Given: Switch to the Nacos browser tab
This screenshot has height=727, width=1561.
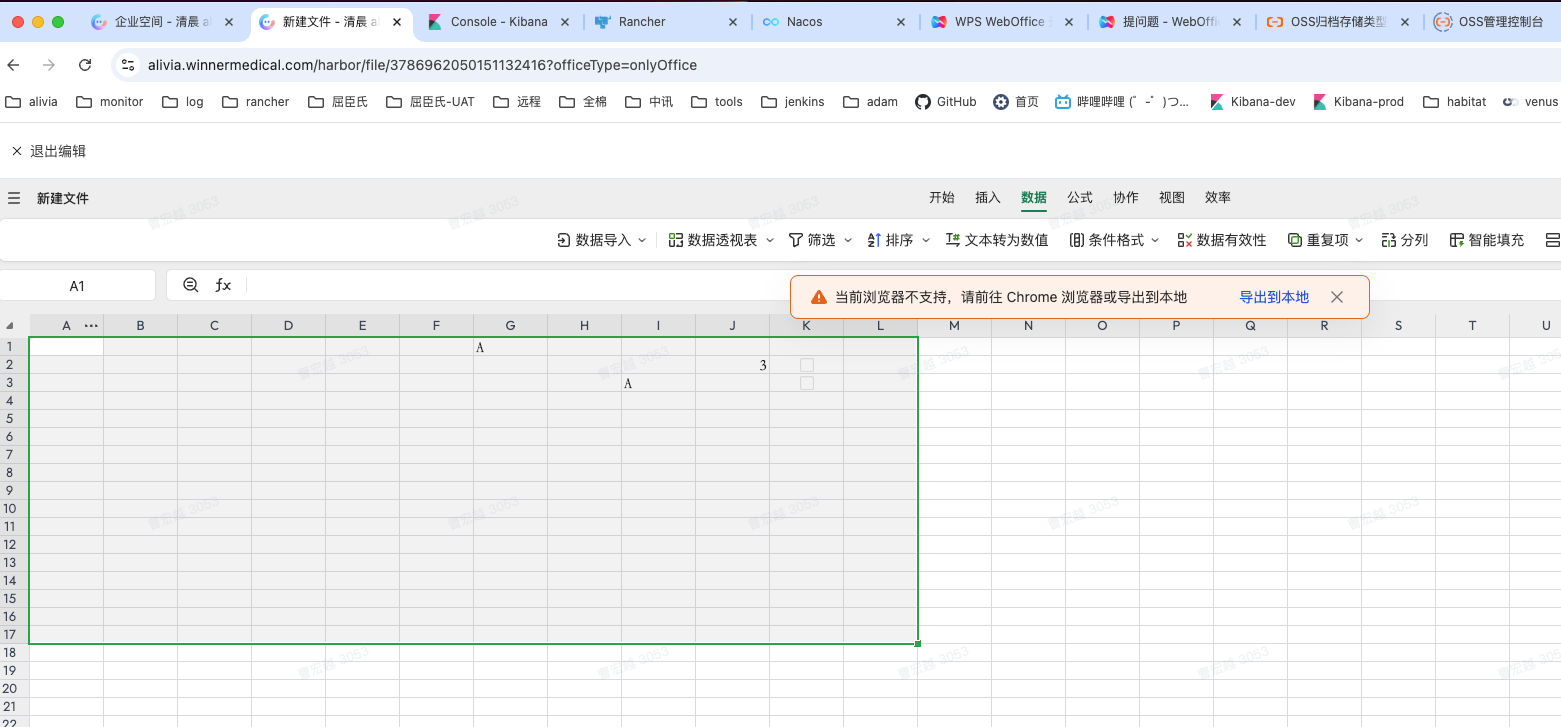Looking at the screenshot, I should click(835, 22).
